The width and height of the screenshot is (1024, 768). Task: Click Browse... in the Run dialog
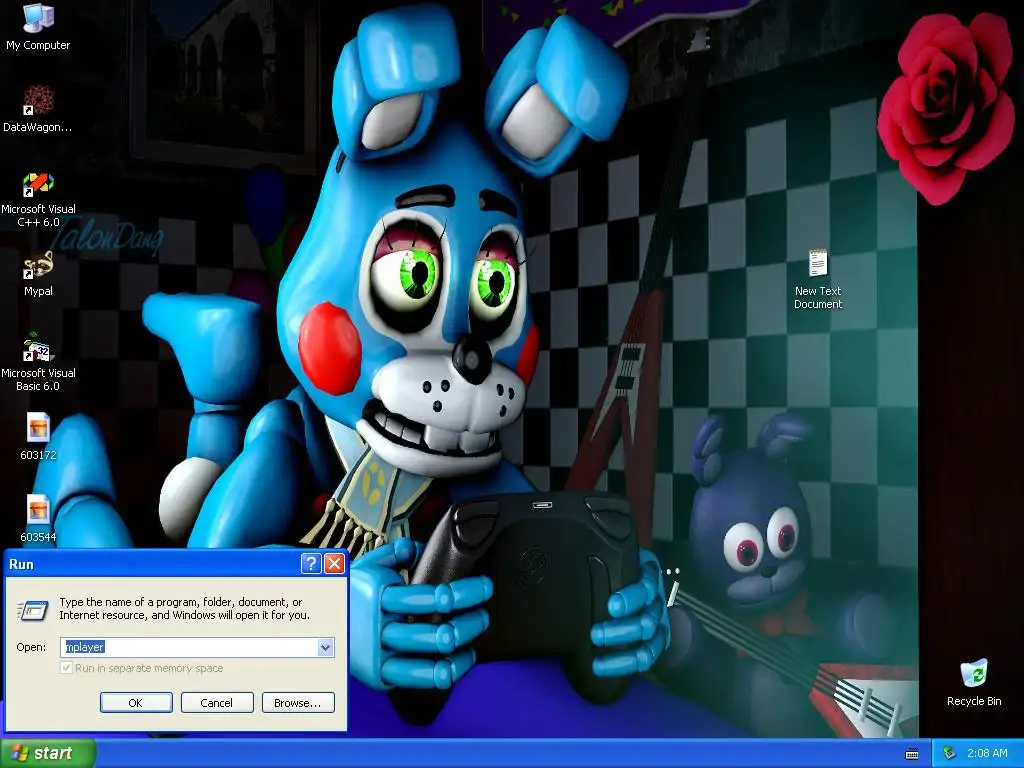298,703
